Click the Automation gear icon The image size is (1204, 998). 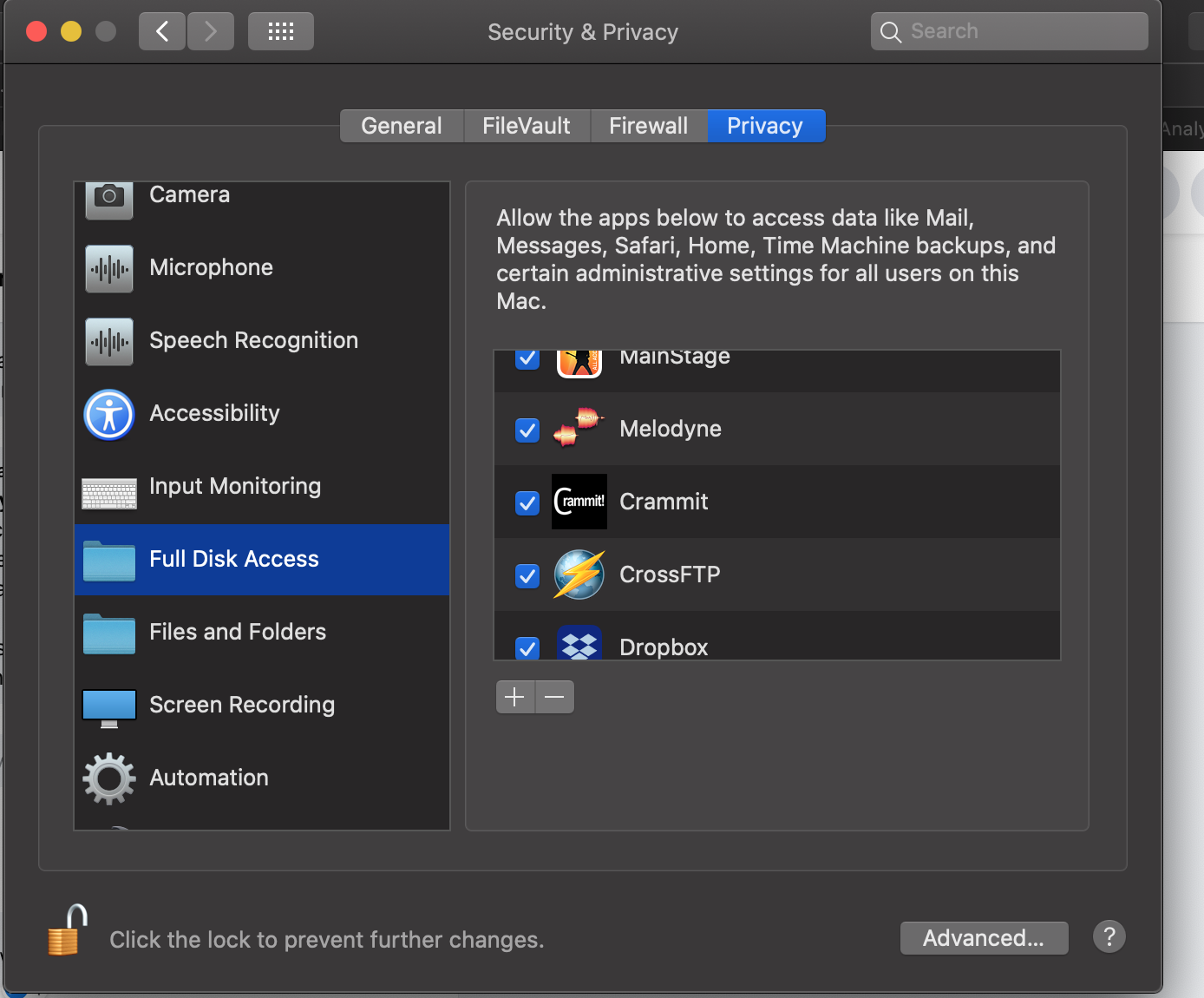[109, 778]
